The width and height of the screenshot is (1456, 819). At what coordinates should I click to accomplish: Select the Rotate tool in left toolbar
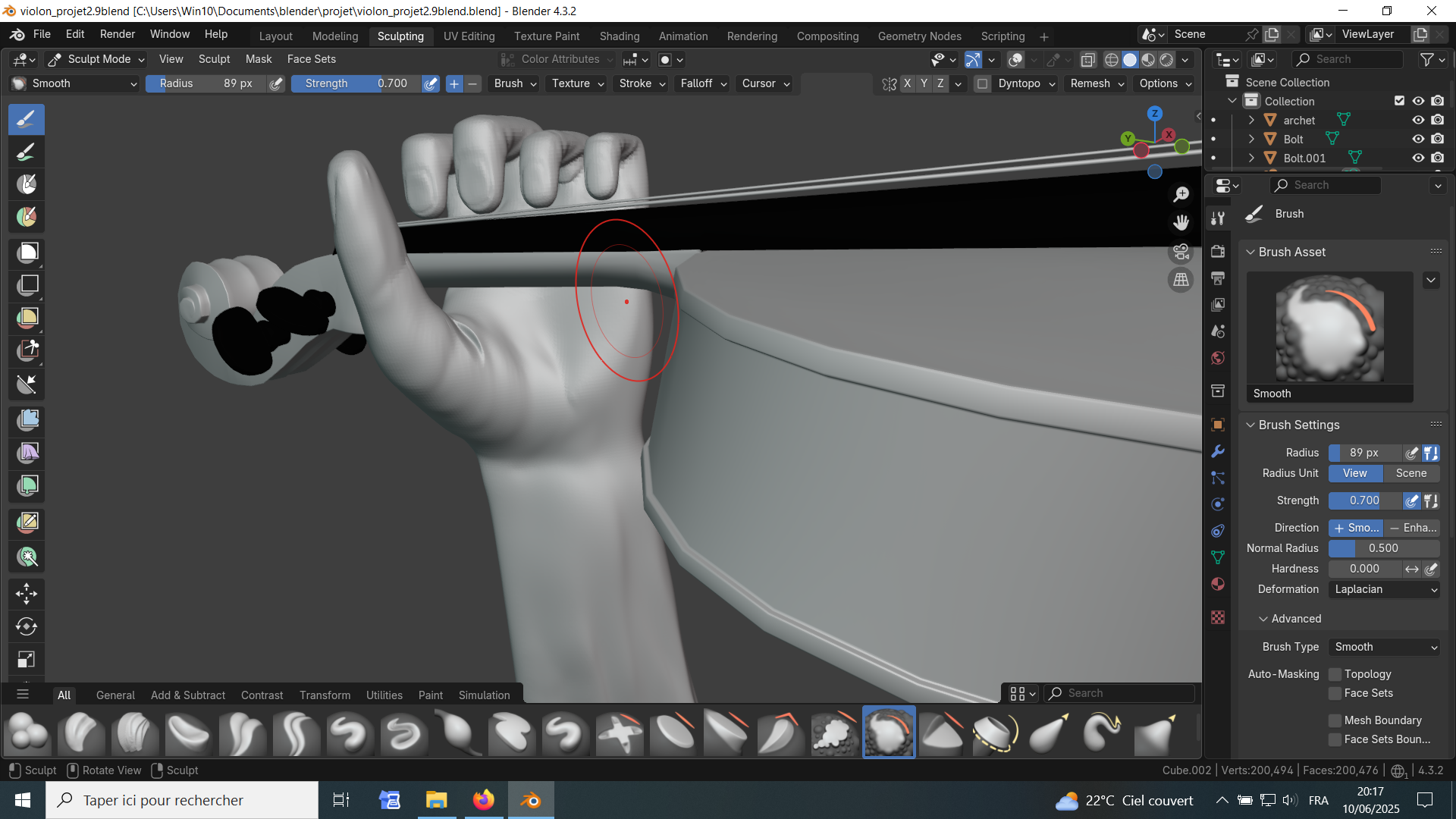(x=27, y=626)
